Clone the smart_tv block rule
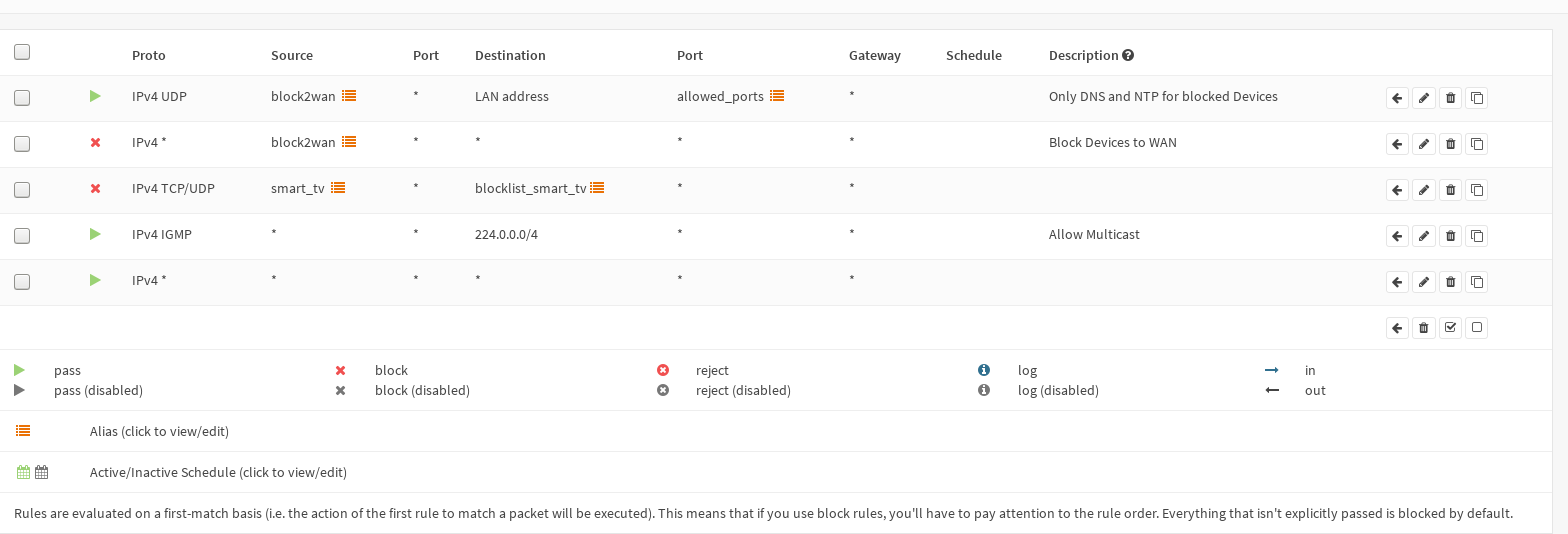 click(1477, 190)
